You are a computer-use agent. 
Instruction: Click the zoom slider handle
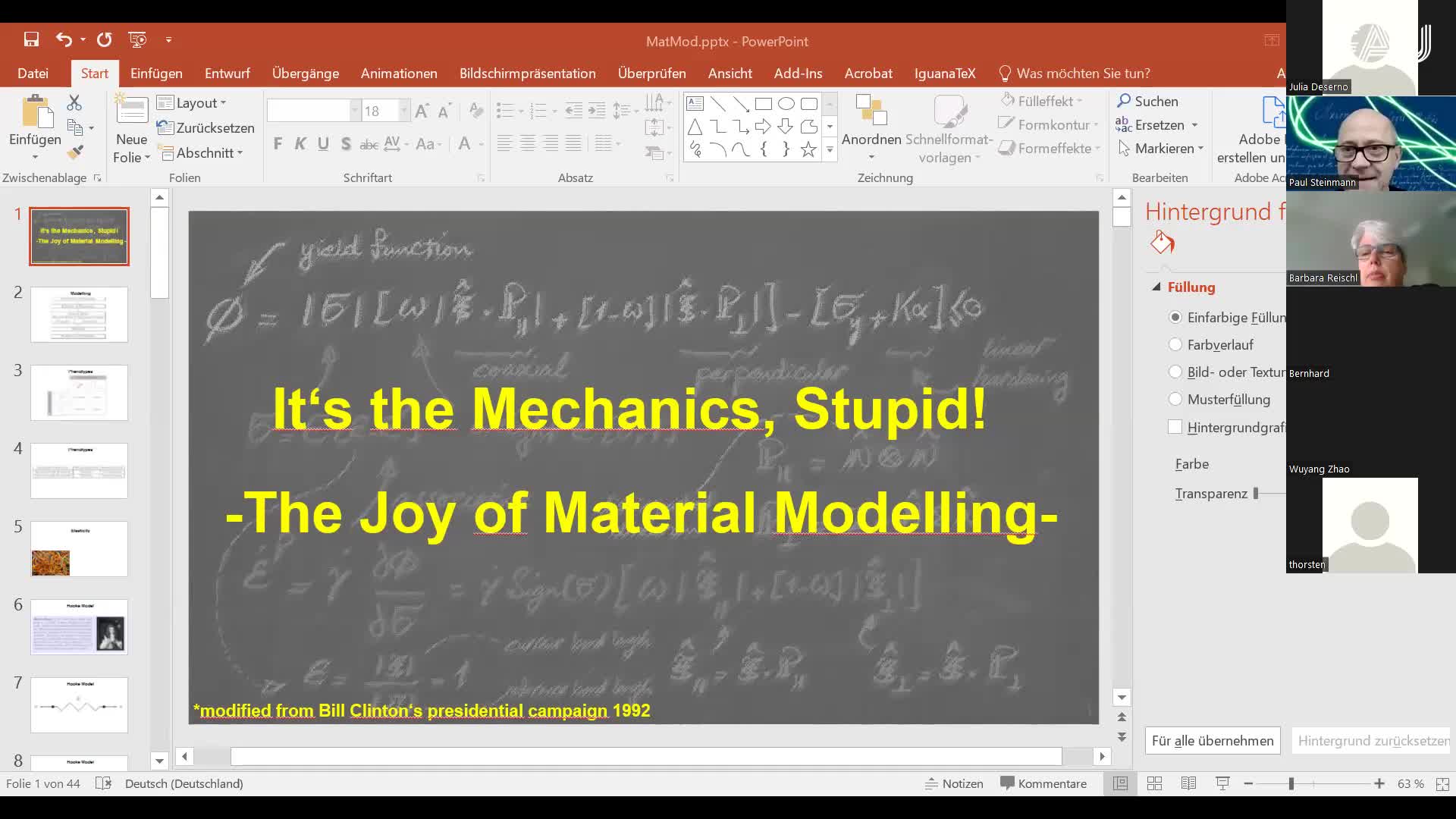1291,783
